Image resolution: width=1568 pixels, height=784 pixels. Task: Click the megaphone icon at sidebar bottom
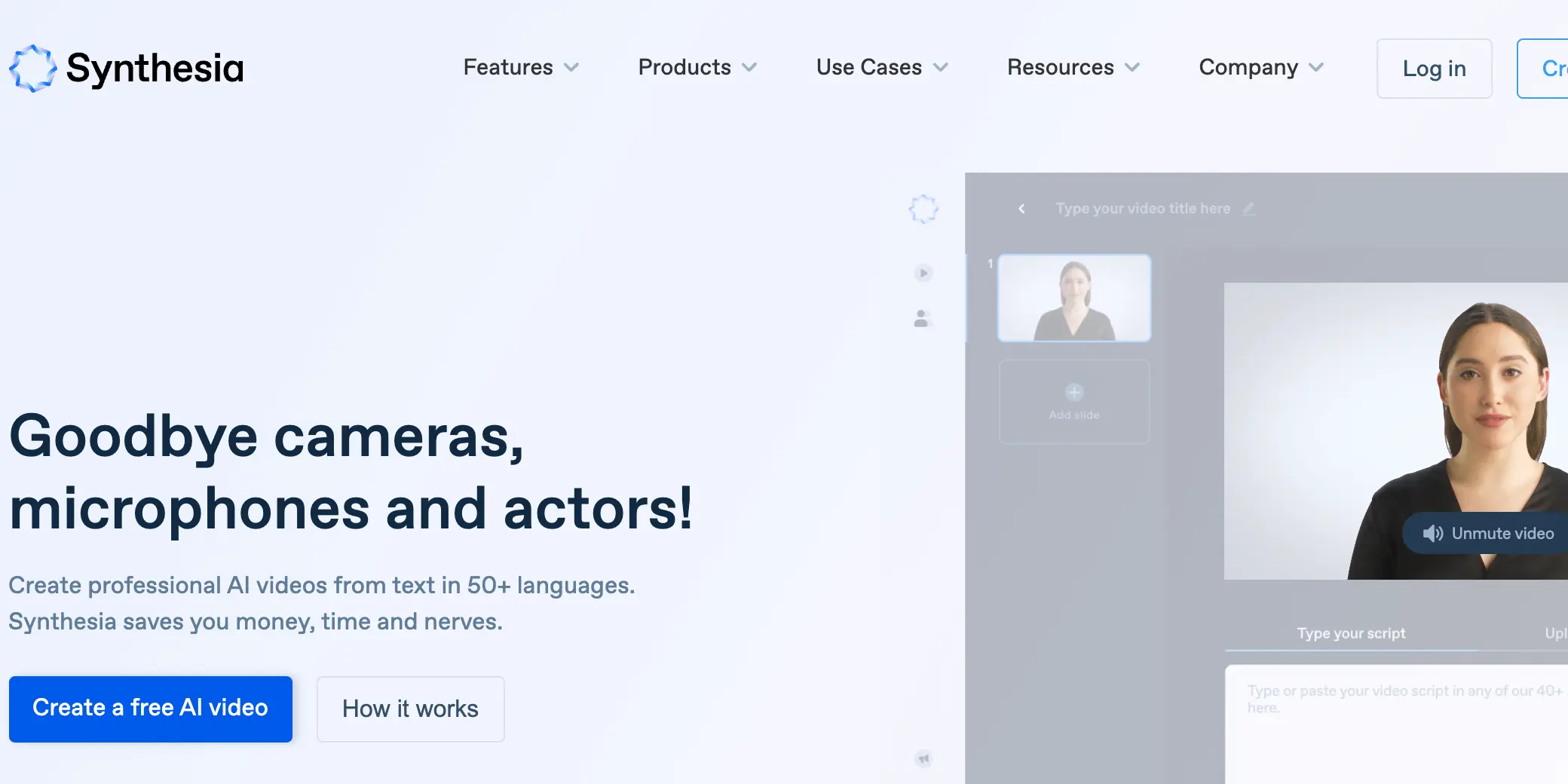[924, 758]
